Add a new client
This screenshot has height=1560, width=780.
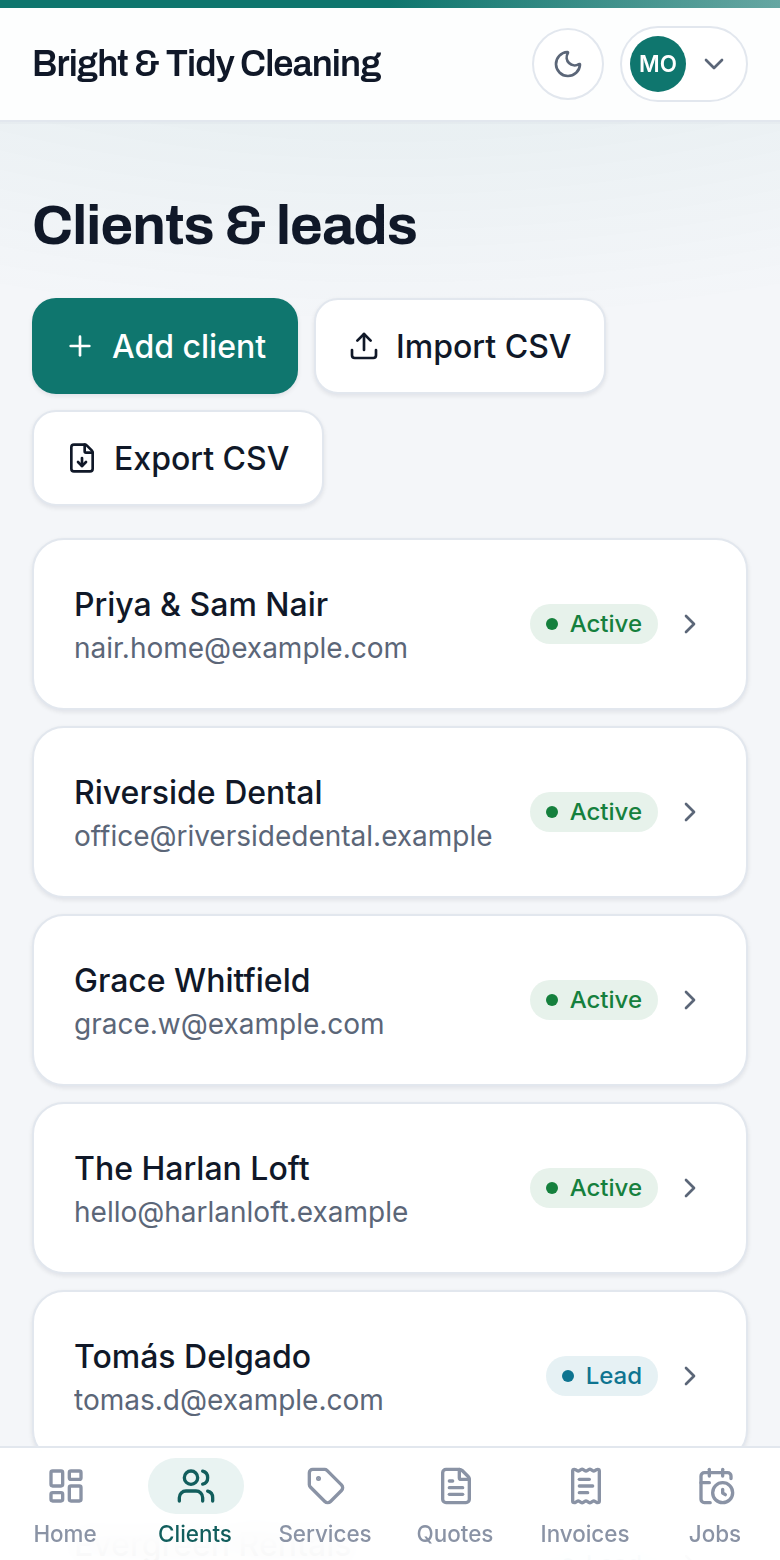click(165, 346)
